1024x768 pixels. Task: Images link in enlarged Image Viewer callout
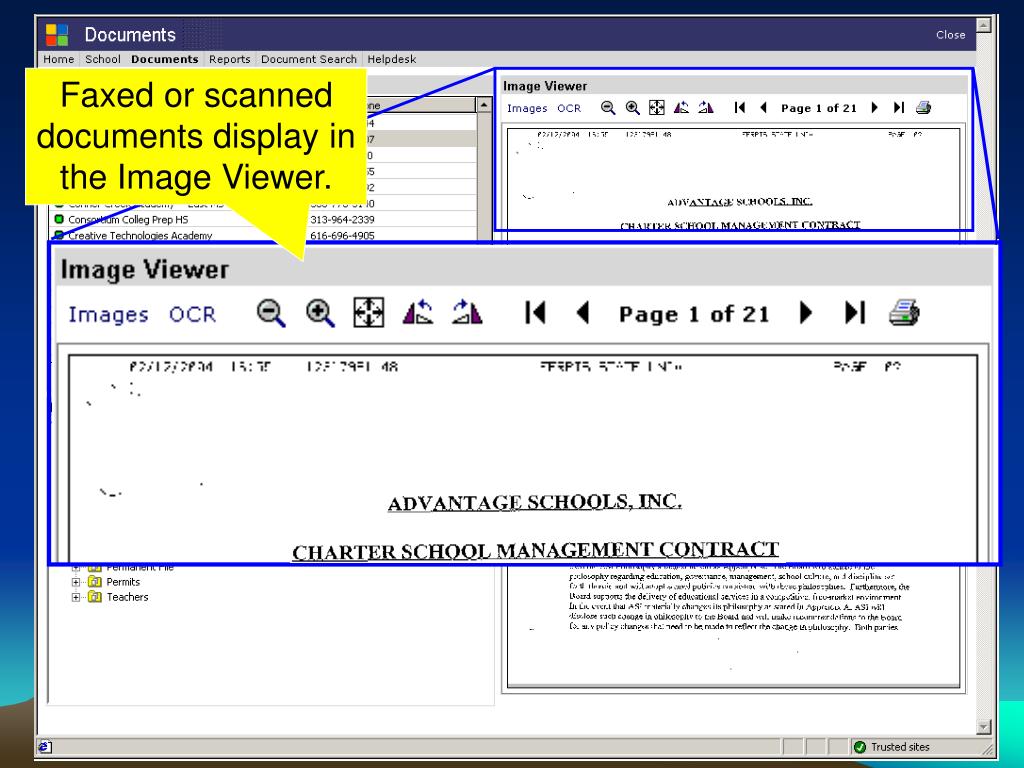(x=108, y=314)
